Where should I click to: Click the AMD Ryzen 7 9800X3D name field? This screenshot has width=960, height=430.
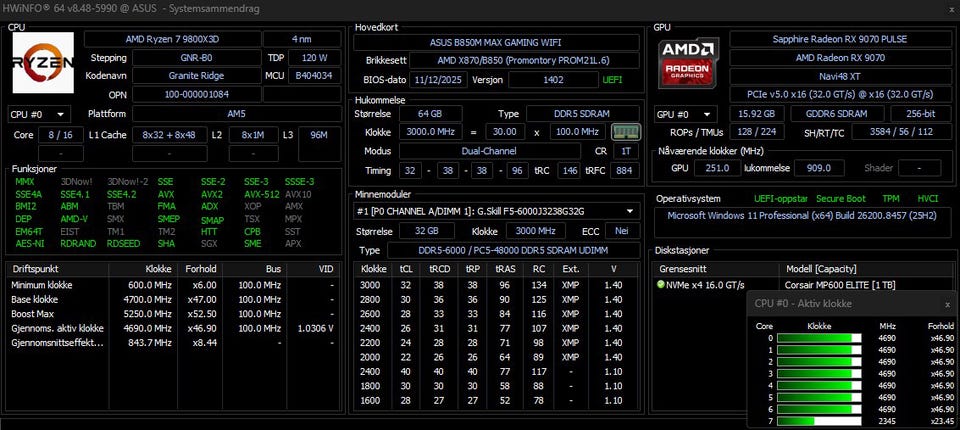point(172,39)
